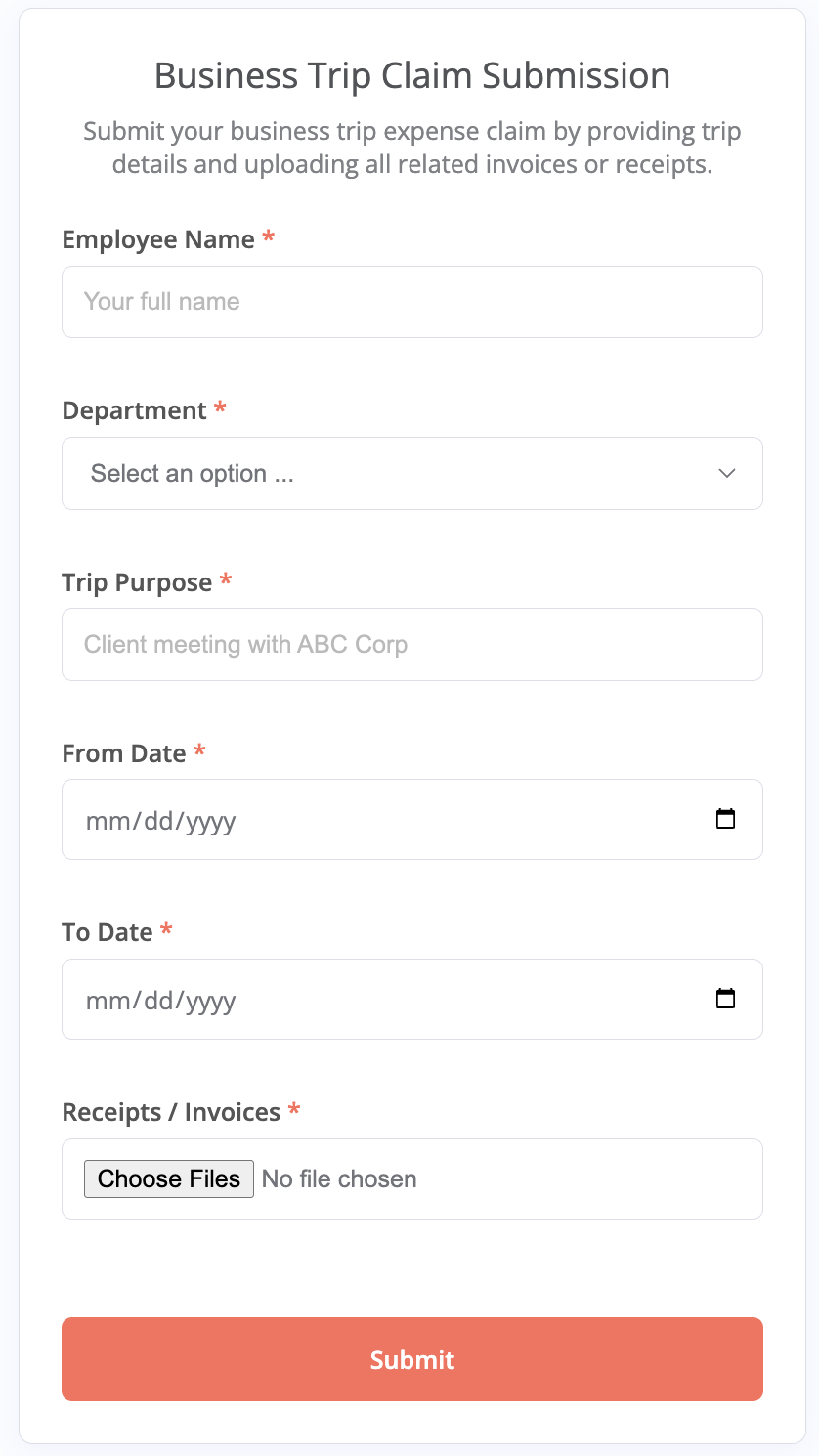Image resolution: width=819 pixels, height=1456 pixels.
Task: Click the Business Trip Claim Submission heading
Action: click(x=411, y=75)
